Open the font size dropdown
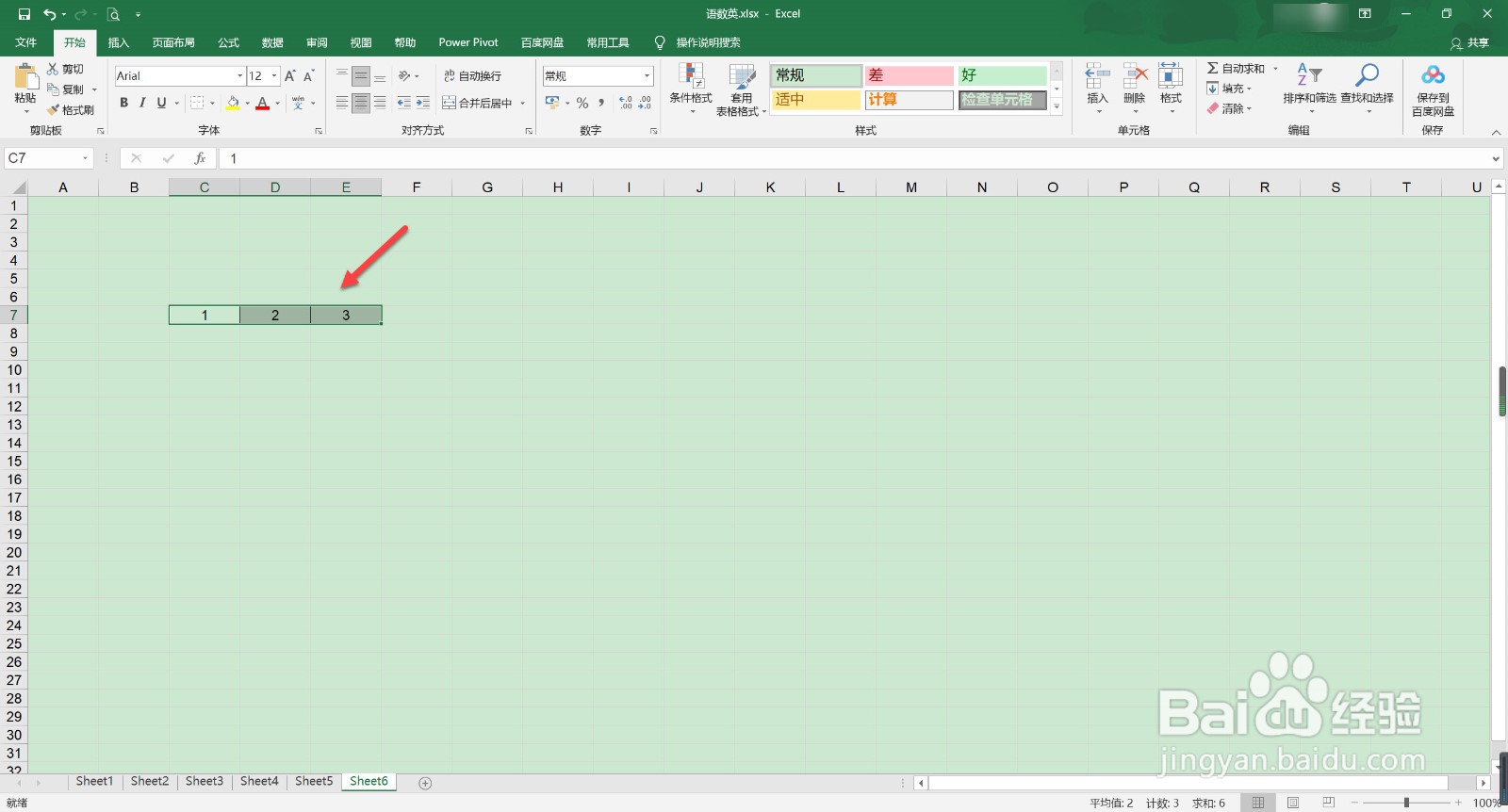The height and width of the screenshot is (812, 1508). point(274,75)
